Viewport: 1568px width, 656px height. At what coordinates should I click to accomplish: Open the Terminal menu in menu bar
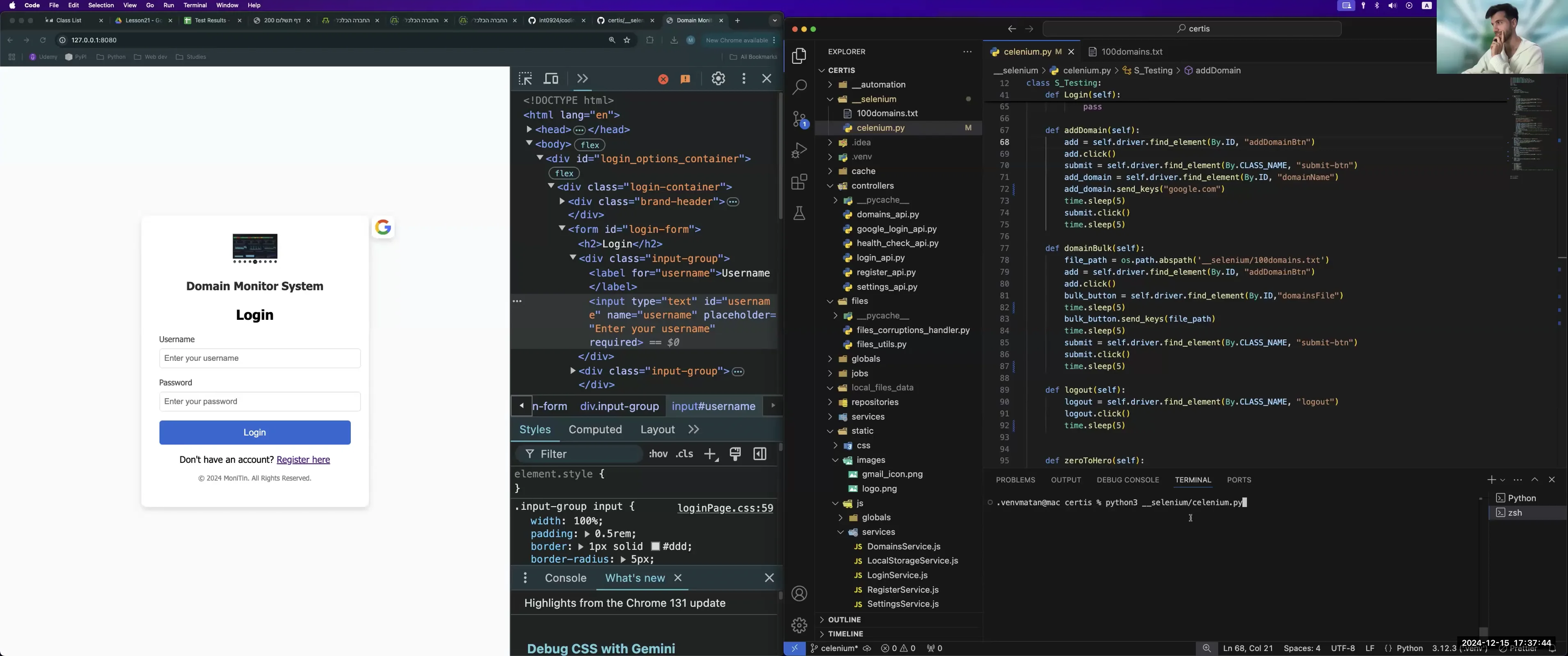(195, 5)
